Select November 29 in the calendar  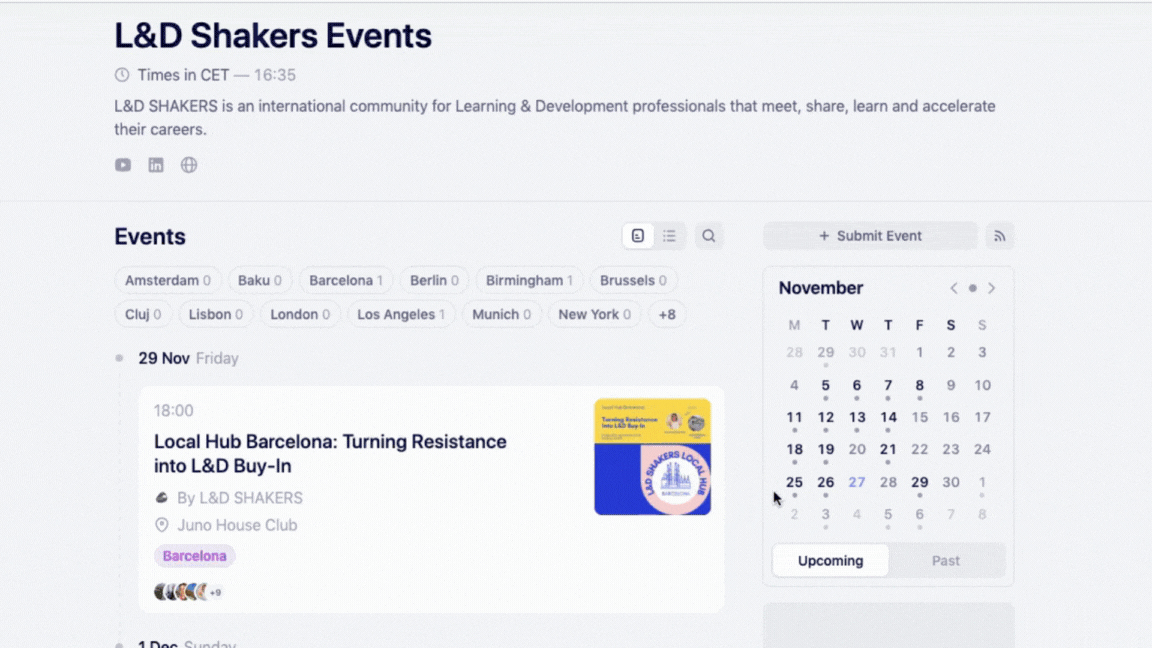tap(919, 482)
